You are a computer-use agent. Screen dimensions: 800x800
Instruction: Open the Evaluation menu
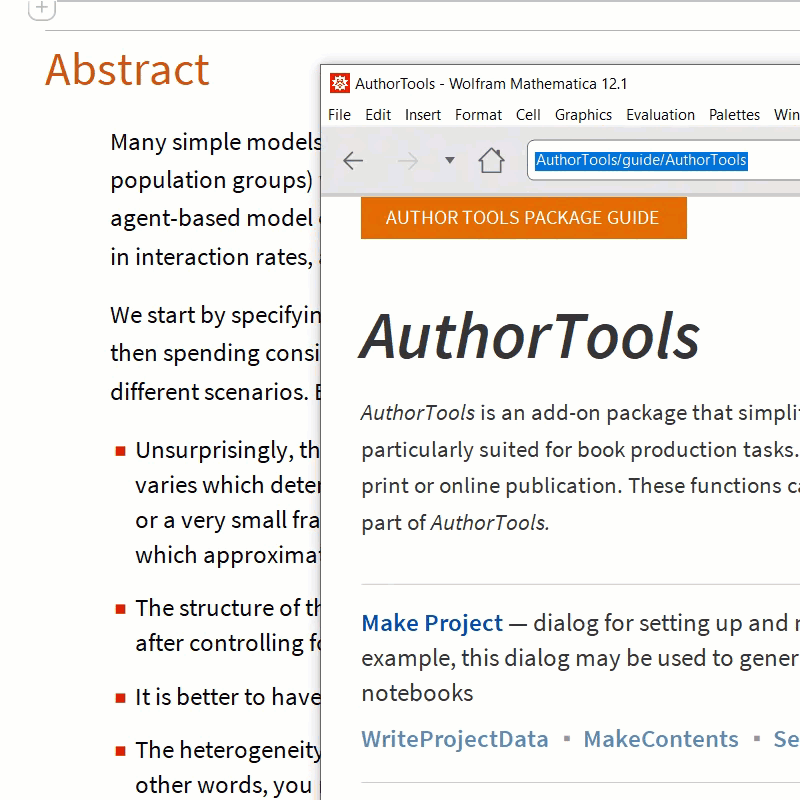point(661,115)
